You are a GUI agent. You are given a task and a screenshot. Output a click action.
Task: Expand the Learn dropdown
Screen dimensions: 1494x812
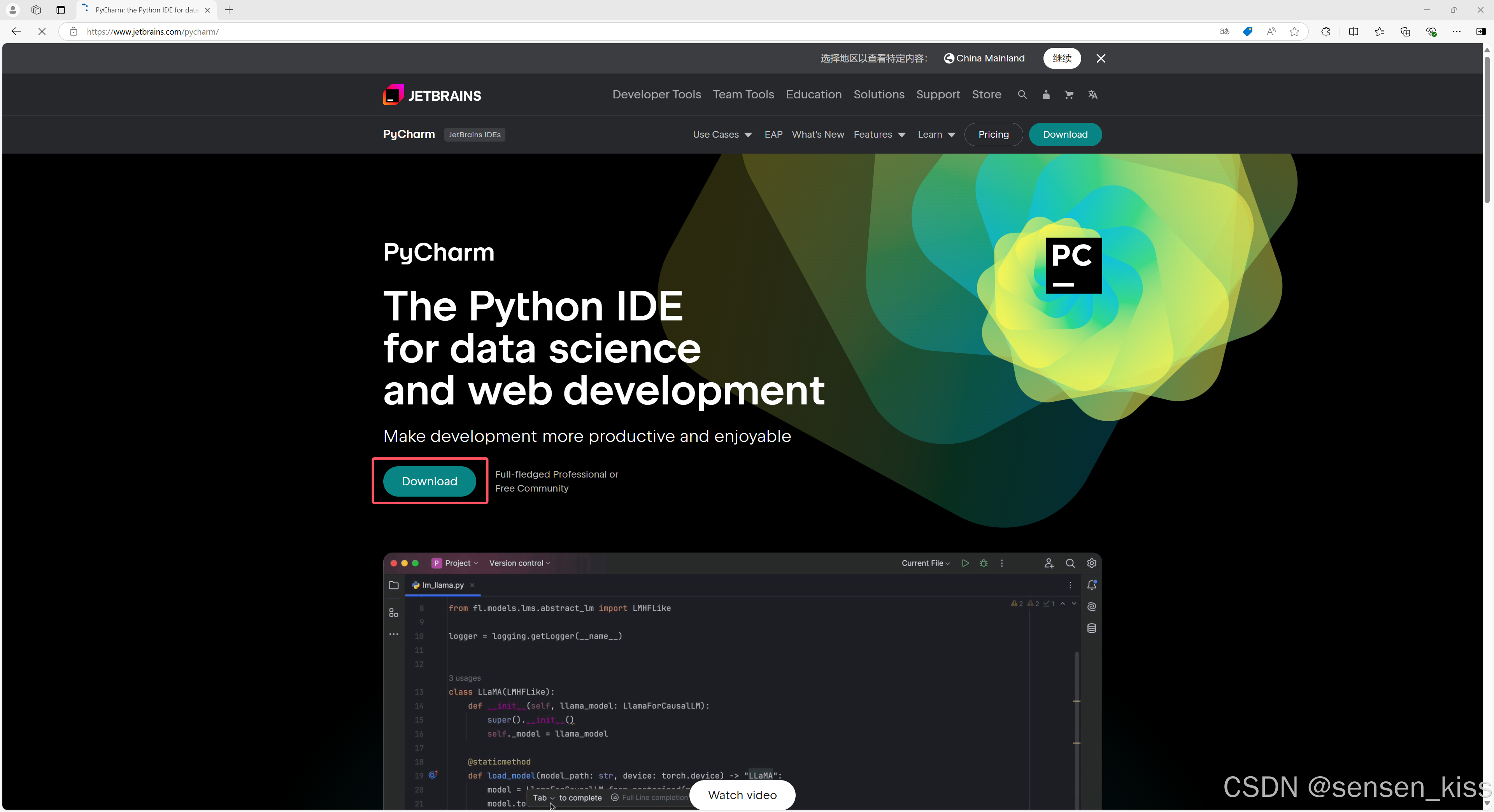click(936, 135)
